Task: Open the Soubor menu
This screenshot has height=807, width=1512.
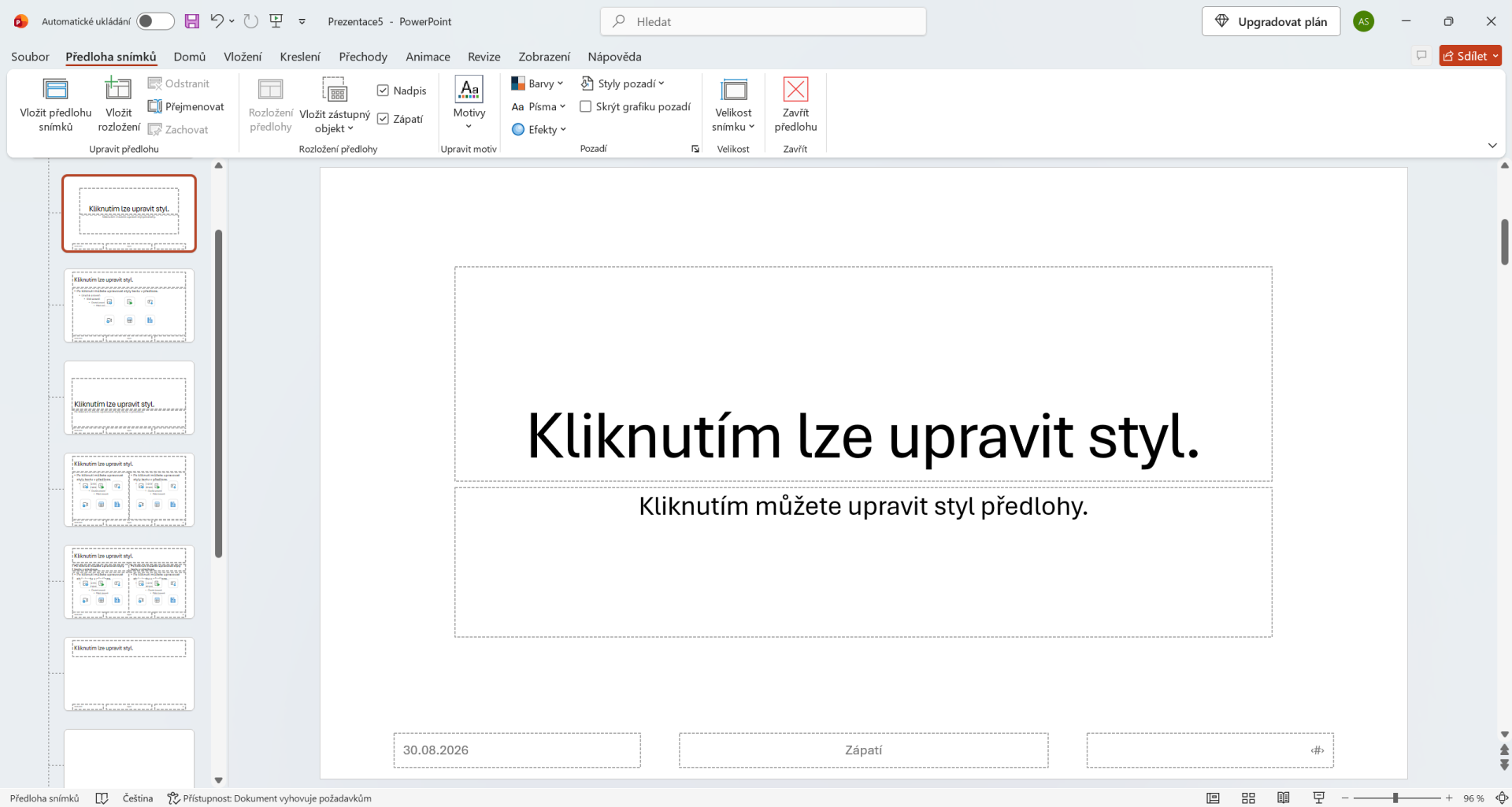Action: 30,57
